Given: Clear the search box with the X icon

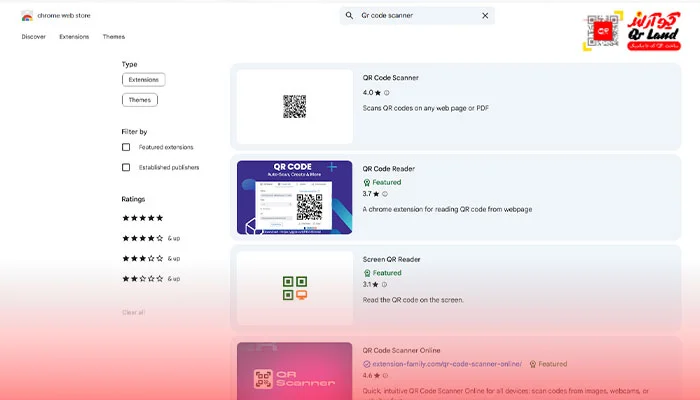Looking at the screenshot, I should click(x=485, y=16).
